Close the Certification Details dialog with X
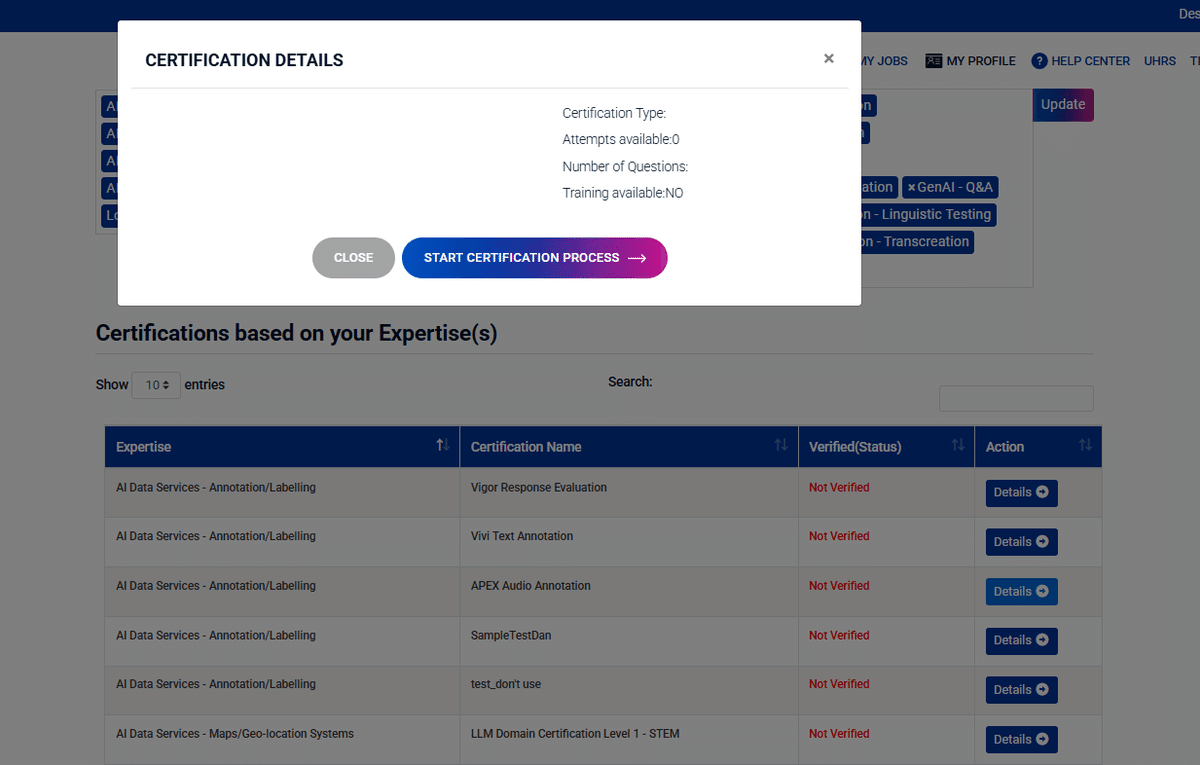 tap(829, 59)
